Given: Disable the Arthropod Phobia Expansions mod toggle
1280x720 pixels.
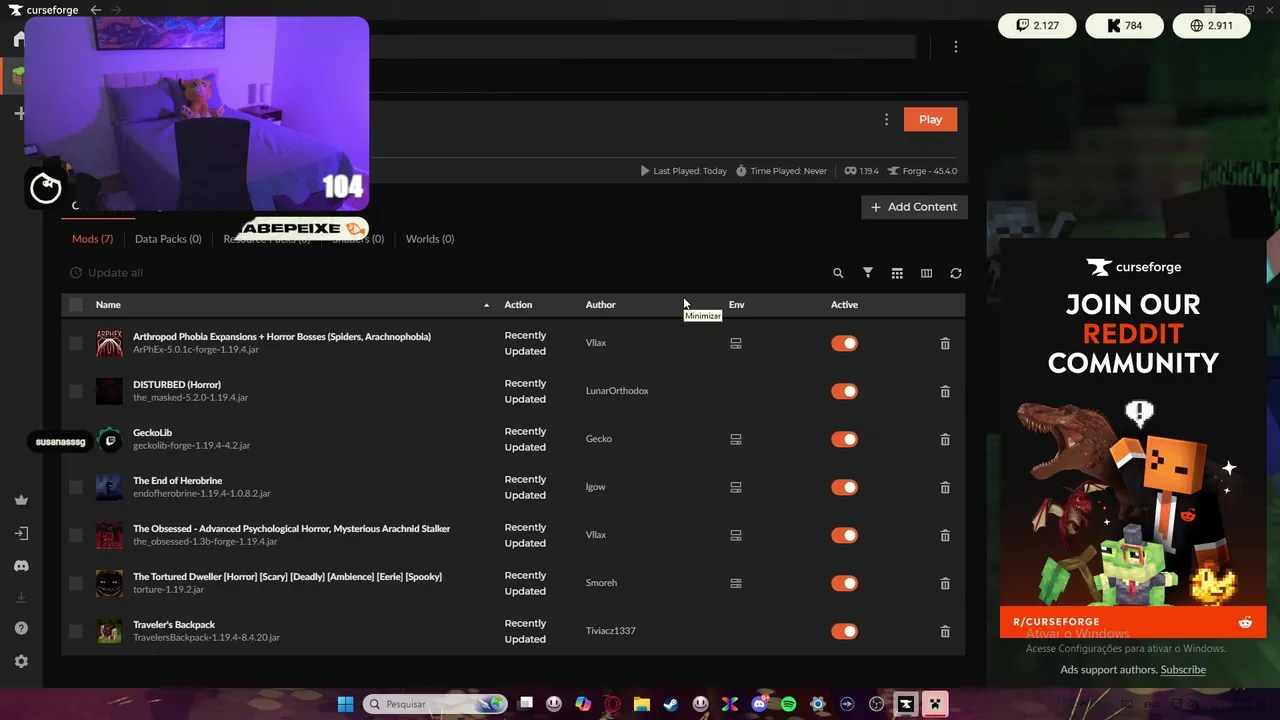Looking at the screenshot, I should [845, 343].
